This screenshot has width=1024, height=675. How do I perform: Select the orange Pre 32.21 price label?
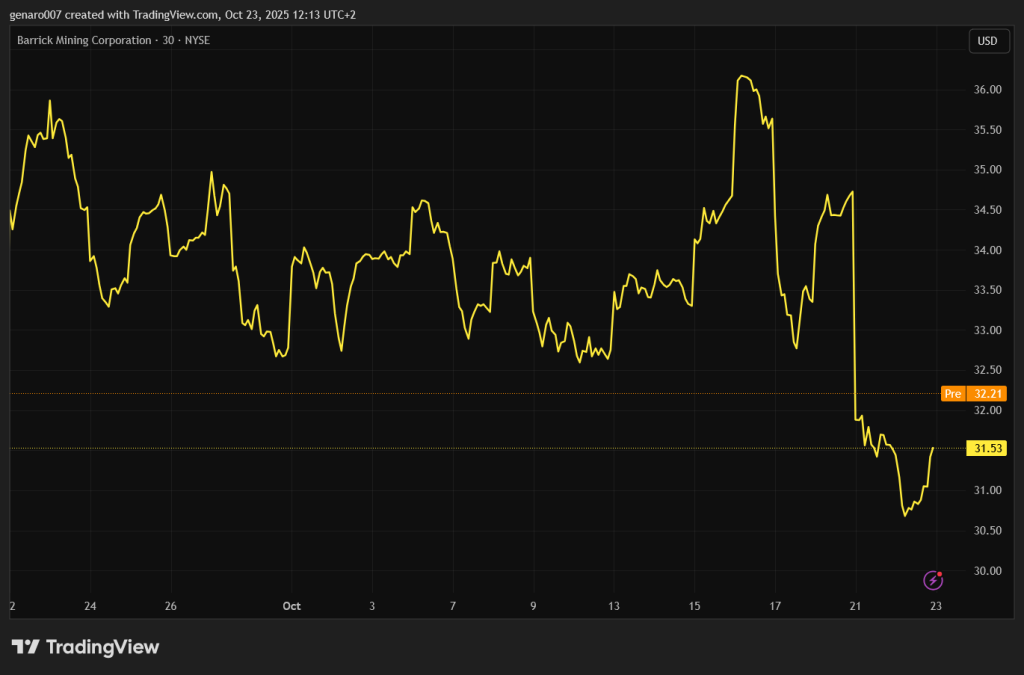(x=973, y=394)
